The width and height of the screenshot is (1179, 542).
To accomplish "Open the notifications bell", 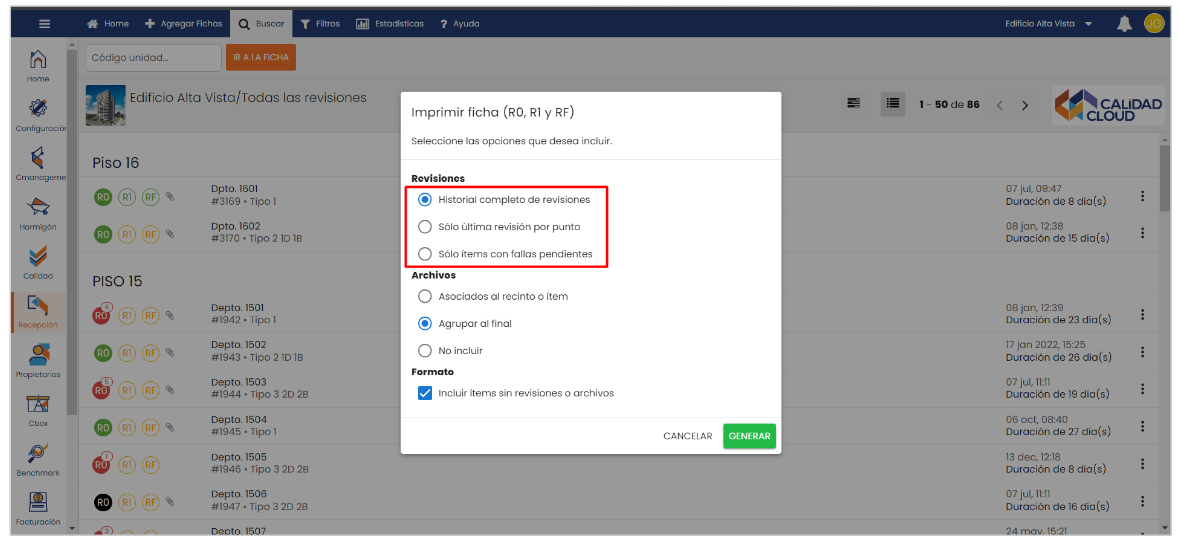I will [x=1124, y=24].
